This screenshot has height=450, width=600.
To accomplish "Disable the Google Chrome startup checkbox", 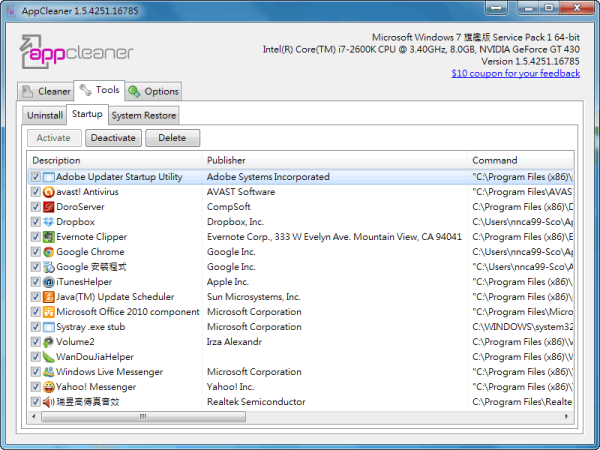I will coord(36,252).
